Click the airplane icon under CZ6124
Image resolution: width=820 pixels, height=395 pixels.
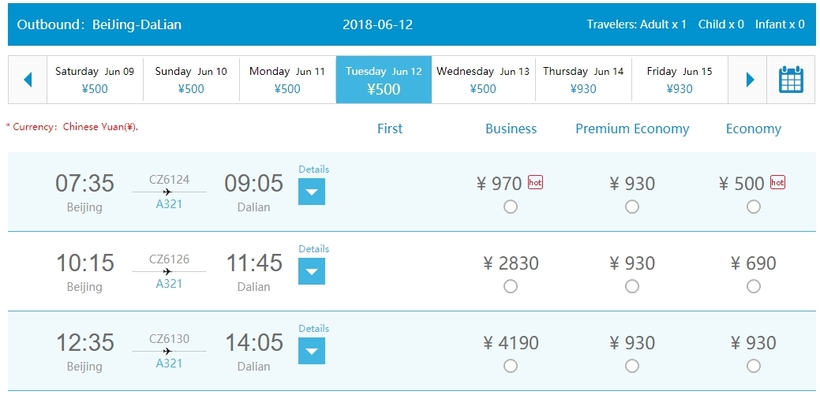[x=167, y=192]
